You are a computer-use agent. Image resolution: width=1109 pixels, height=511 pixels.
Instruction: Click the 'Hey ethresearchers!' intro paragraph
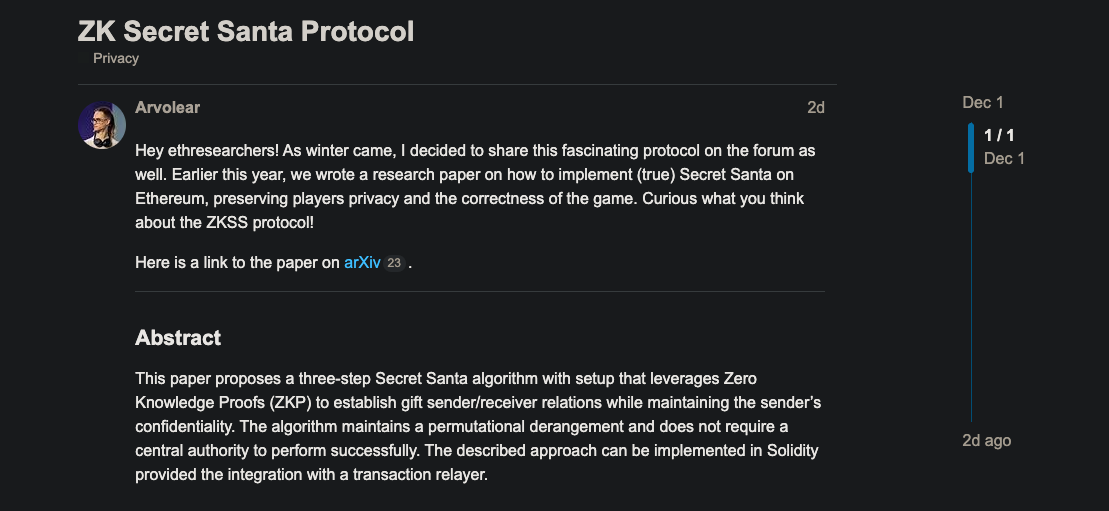coord(475,186)
